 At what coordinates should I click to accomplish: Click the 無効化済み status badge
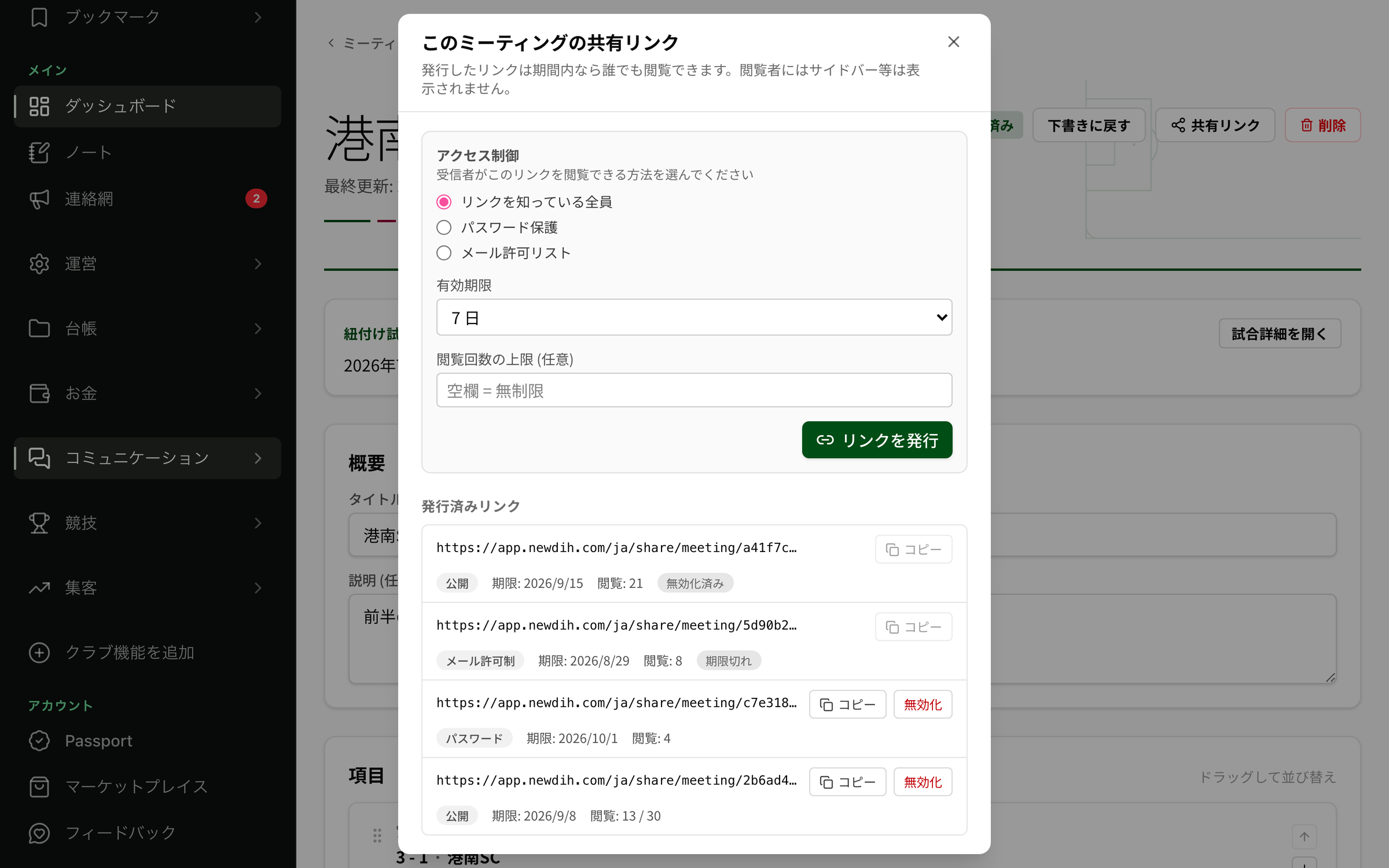coord(695,583)
